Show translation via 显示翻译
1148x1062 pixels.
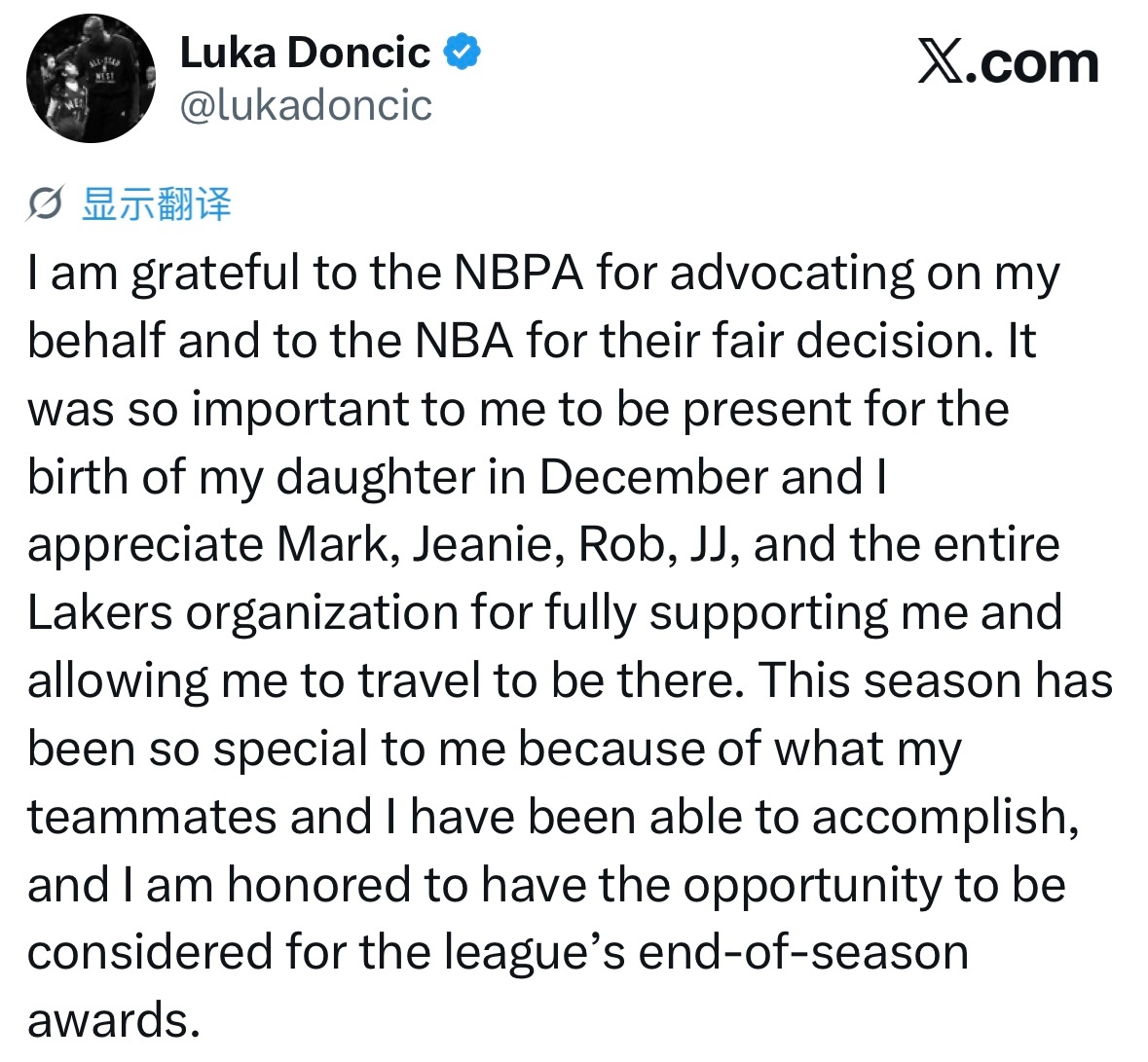click(157, 203)
